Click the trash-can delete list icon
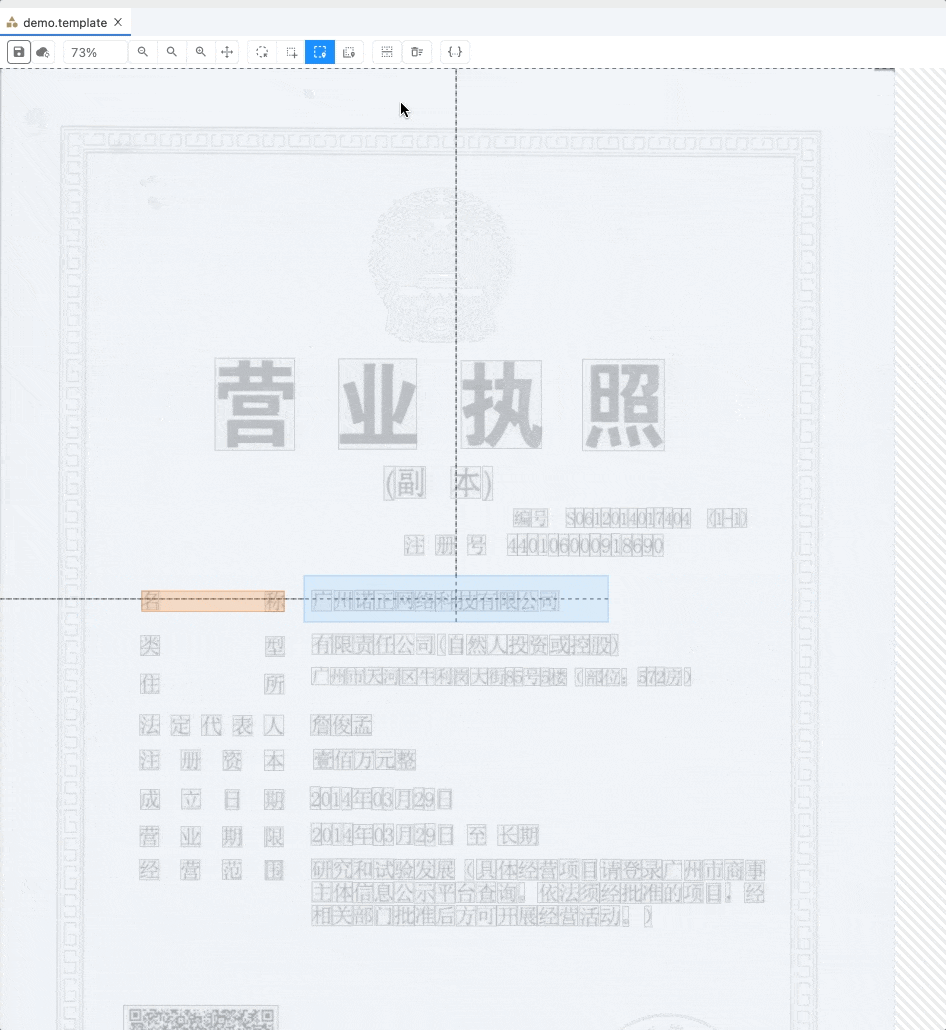 tap(417, 52)
